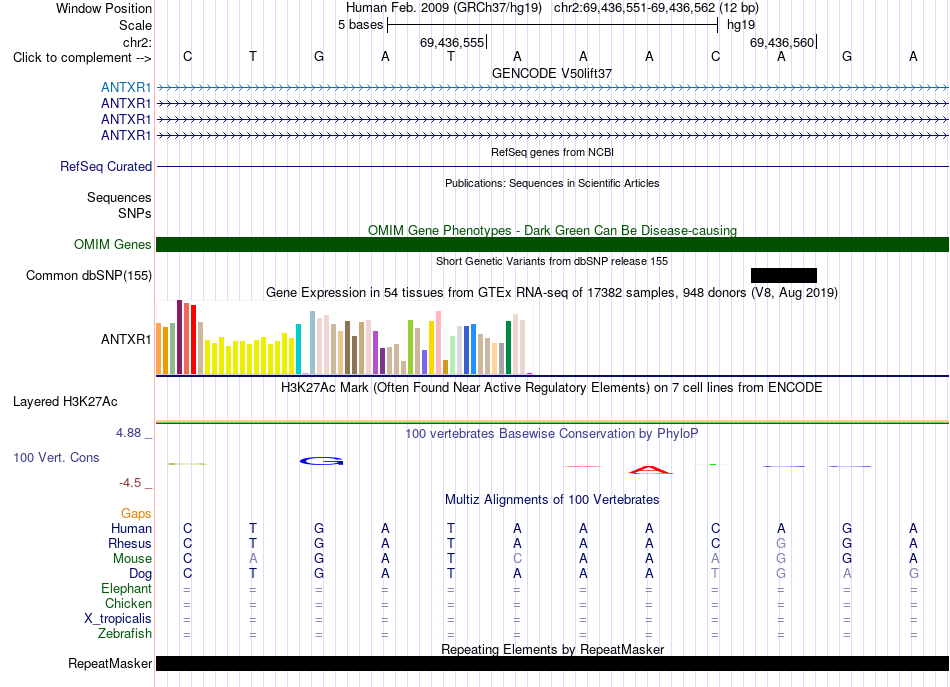
Task: Click the dark green GTEx expression bar
Action: point(508,348)
